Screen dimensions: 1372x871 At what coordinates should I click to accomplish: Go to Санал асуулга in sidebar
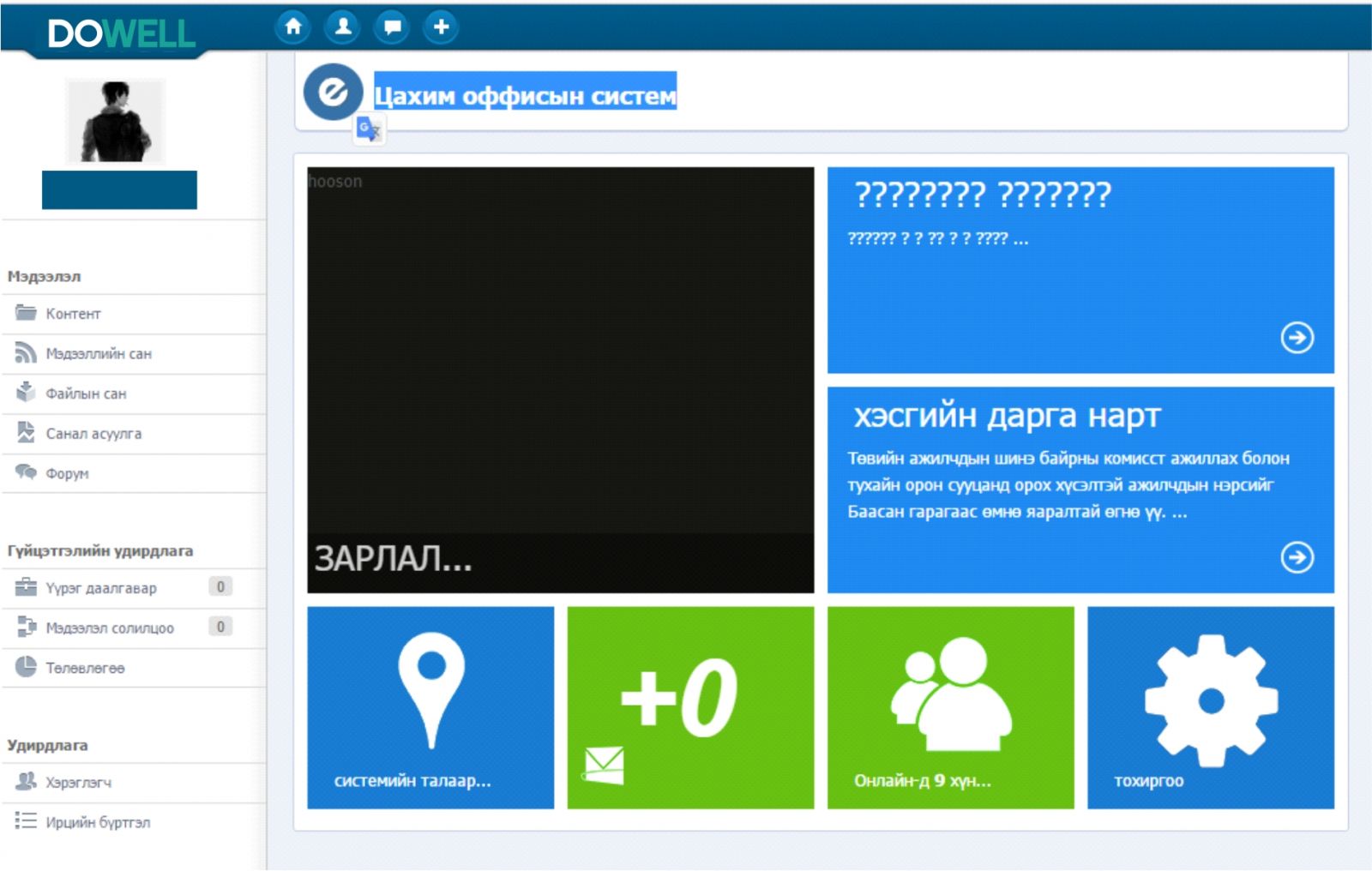click(93, 434)
